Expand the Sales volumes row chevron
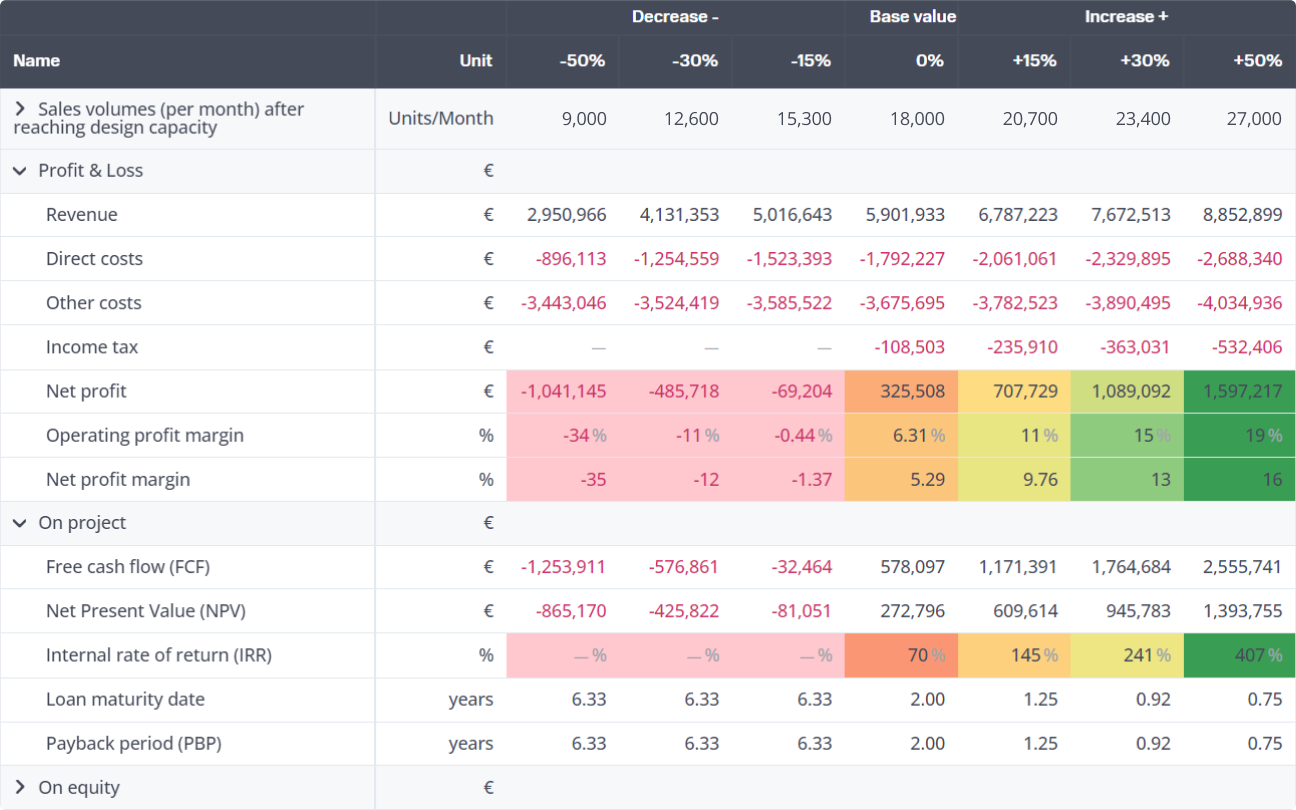1296x810 pixels. 20,109
